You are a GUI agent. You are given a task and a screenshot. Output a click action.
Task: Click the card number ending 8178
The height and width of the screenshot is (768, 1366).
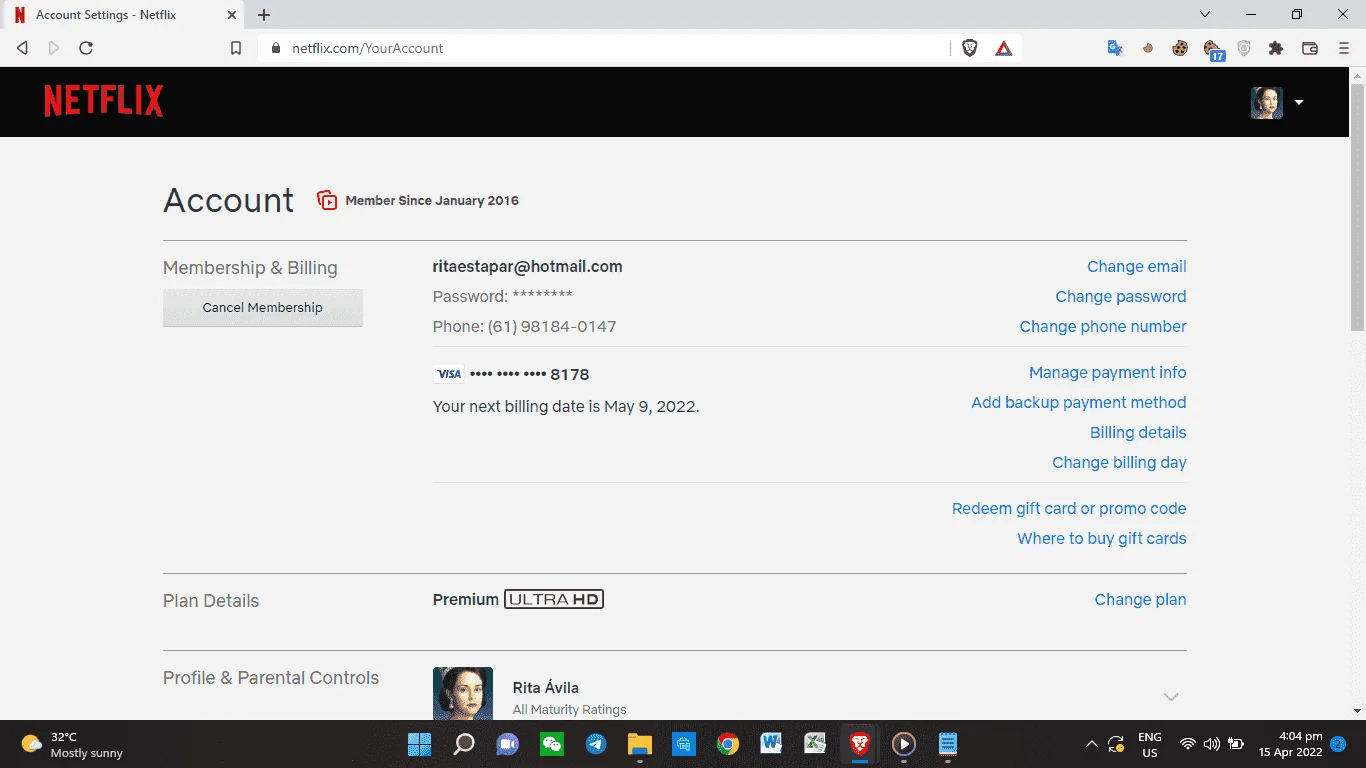[x=529, y=374]
